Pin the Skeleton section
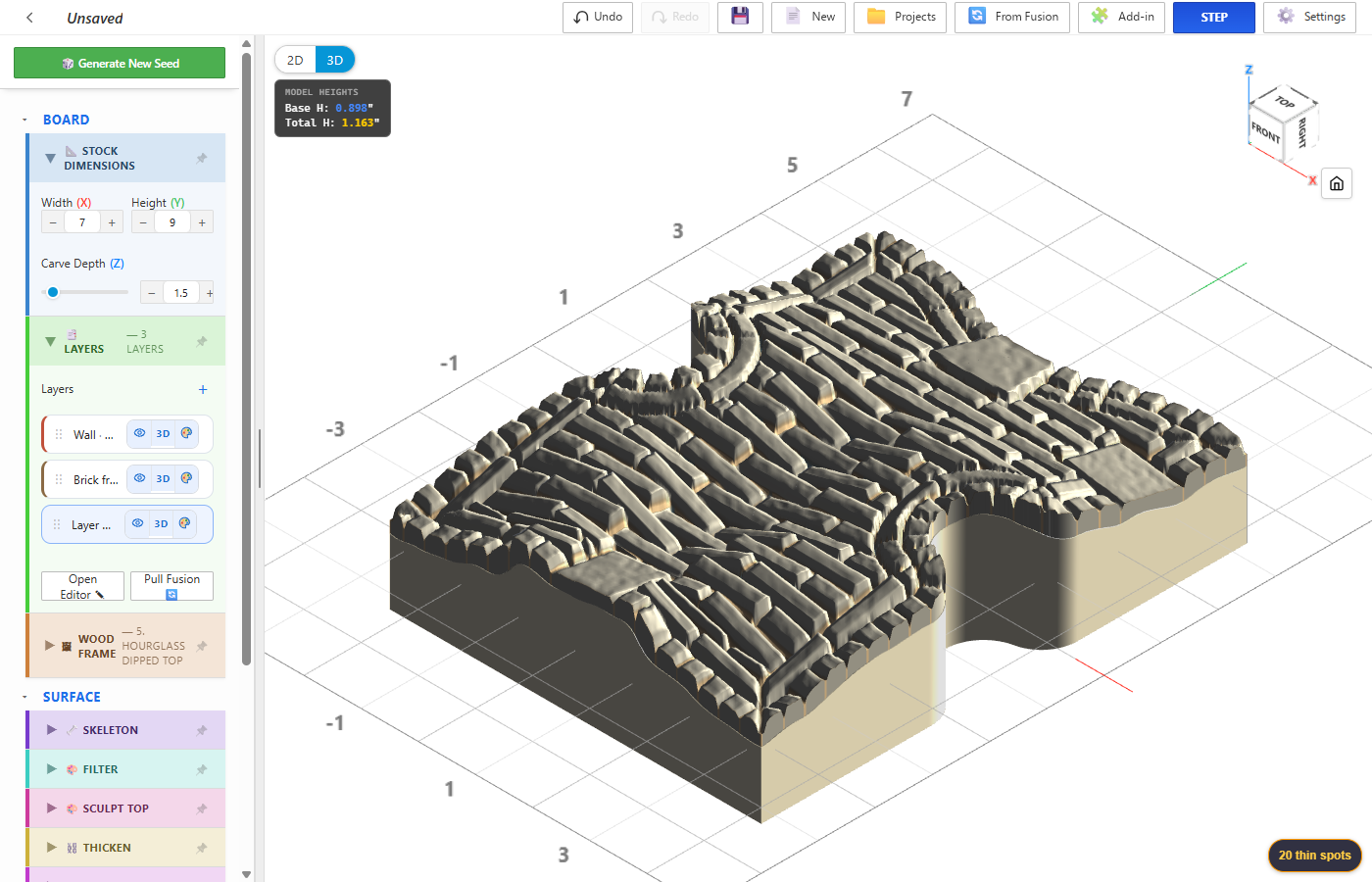The width and height of the screenshot is (1372, 882). click(202, 730)
